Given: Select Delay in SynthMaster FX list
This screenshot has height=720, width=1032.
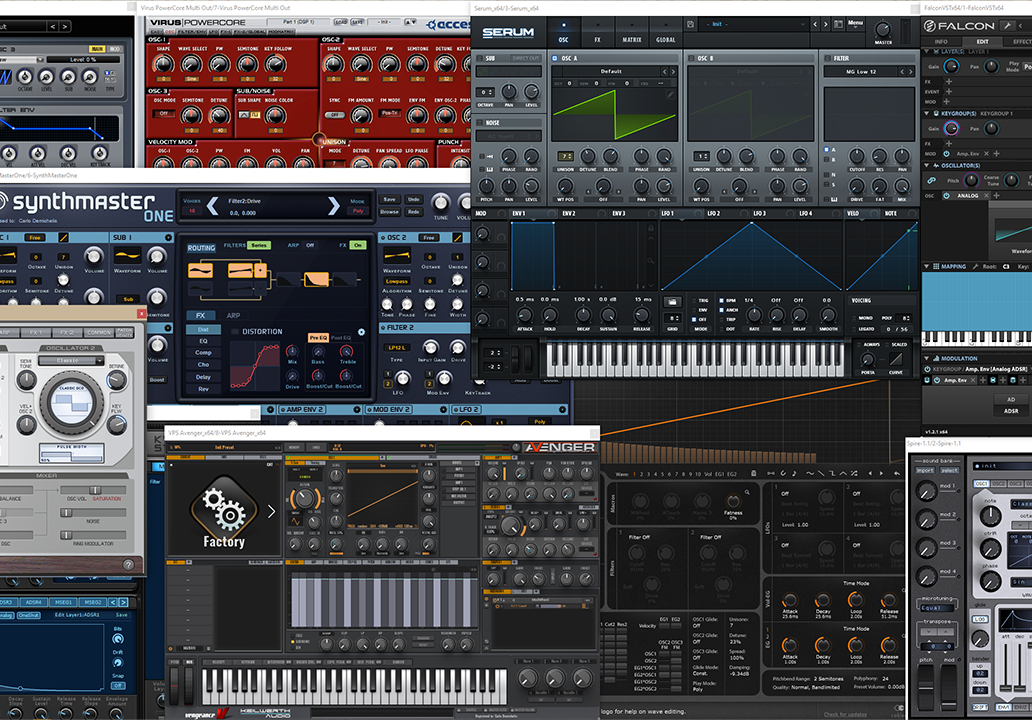Looking at the screenshot, I should (x=202, y=377).
